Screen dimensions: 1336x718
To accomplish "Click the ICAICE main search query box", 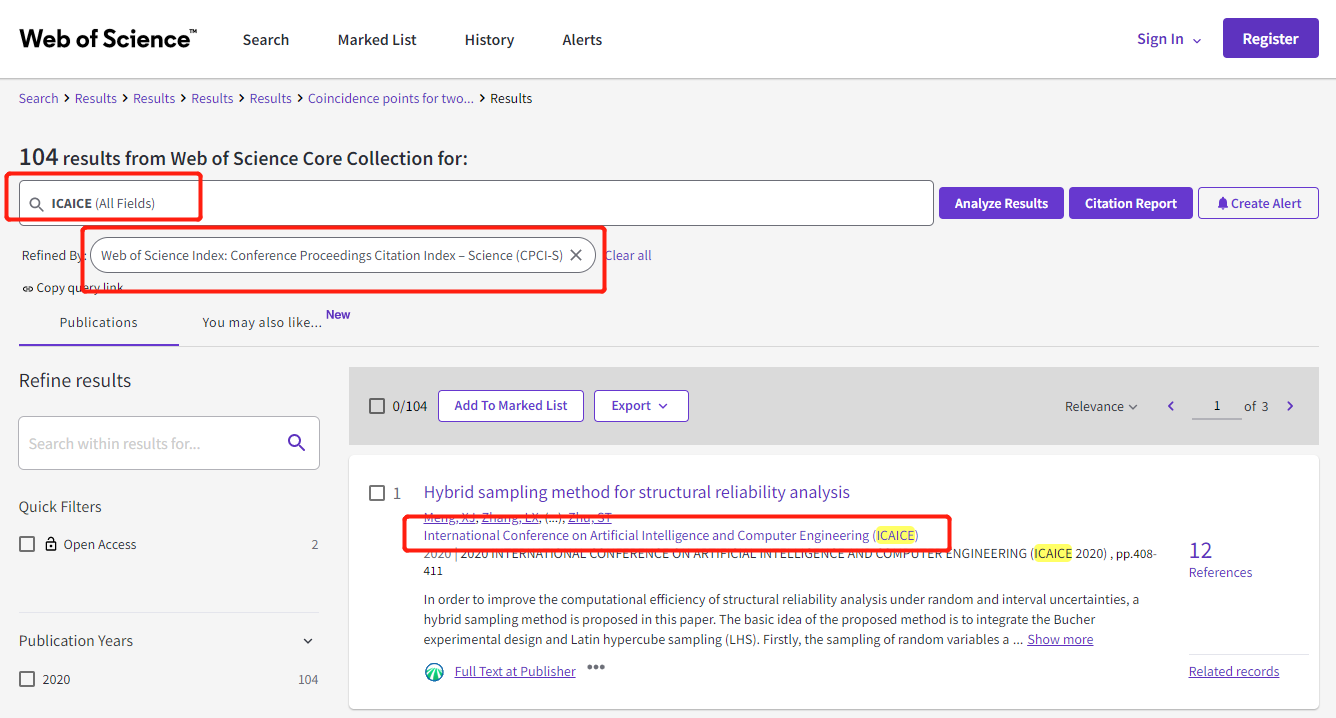I will [x=476, y=203].
